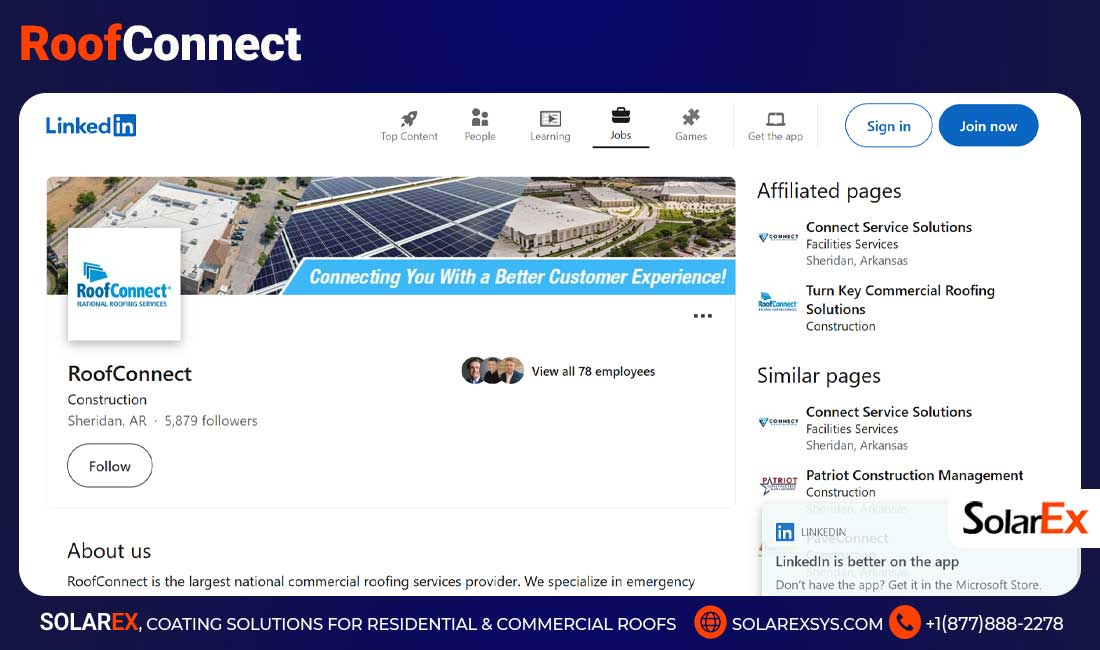This screenshot has width=1100, height=650.
Task: Click the phone icon in footer
Action: click(904, 623)
